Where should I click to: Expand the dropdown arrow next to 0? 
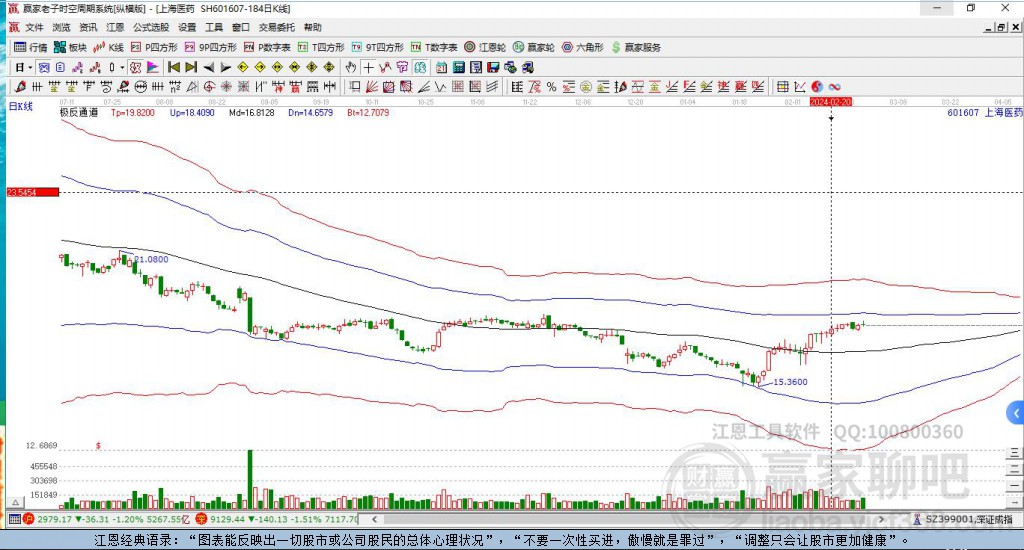pyautogui.click(x=122, y=67)
